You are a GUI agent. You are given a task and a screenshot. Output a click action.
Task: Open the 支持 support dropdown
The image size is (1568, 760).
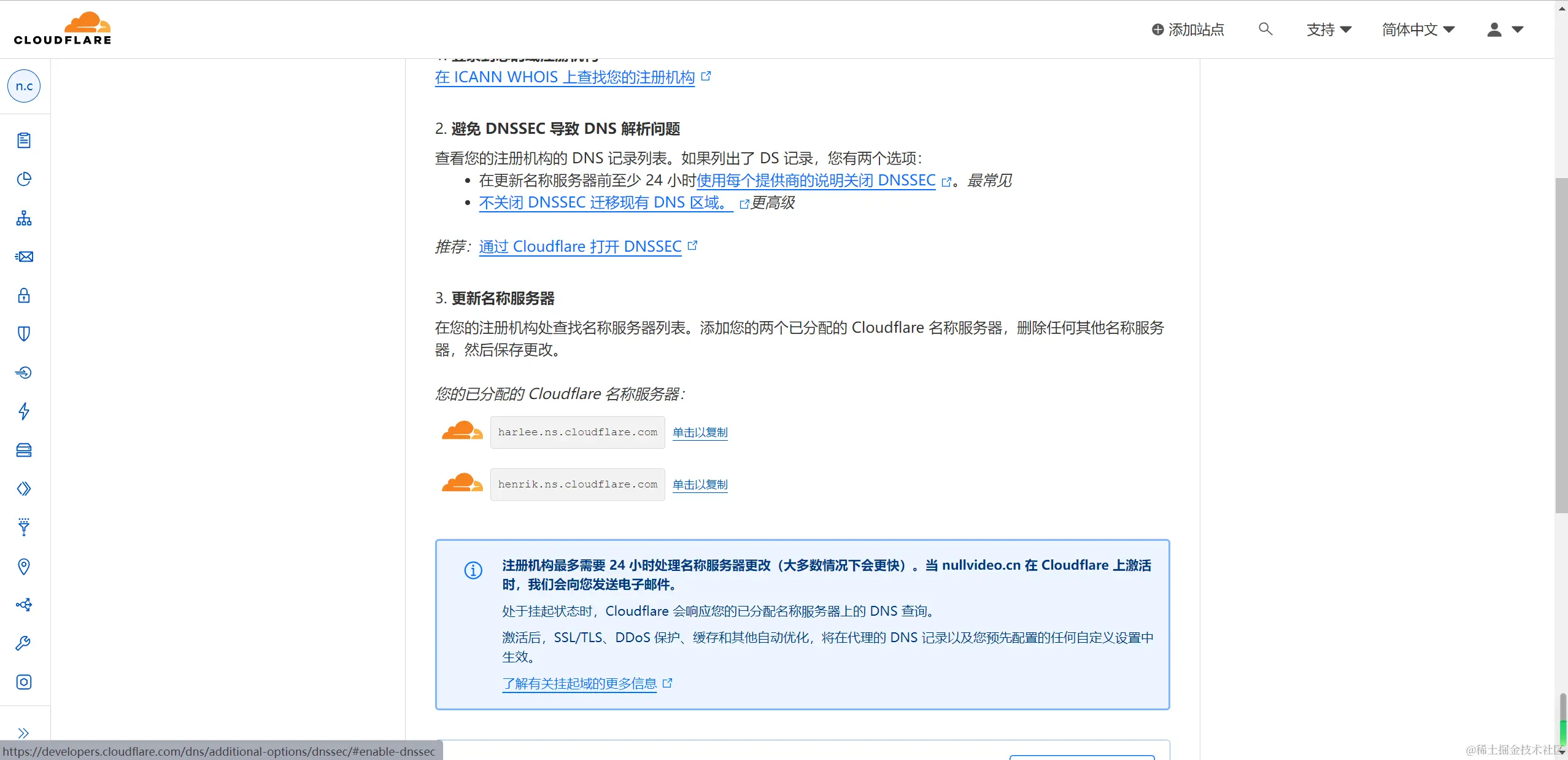pyautogui.click(x=1329, y=29)
